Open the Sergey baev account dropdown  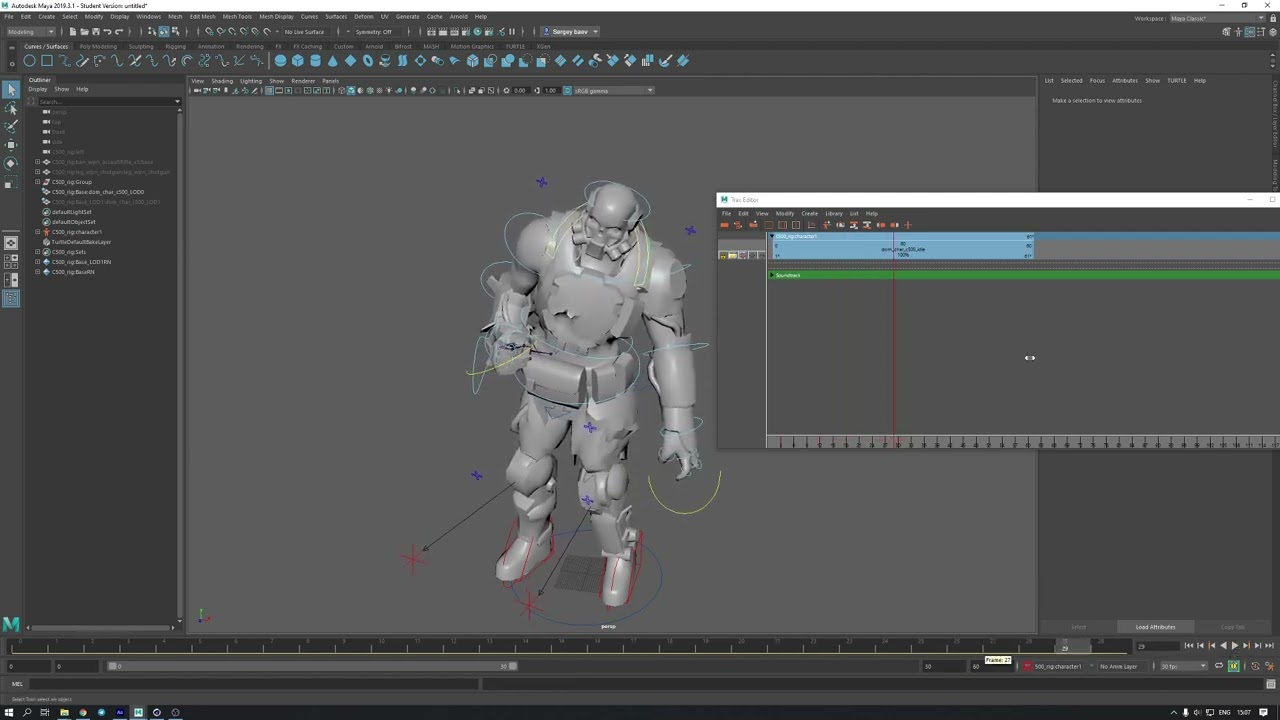pyautogui.click(x=572, y=31)
